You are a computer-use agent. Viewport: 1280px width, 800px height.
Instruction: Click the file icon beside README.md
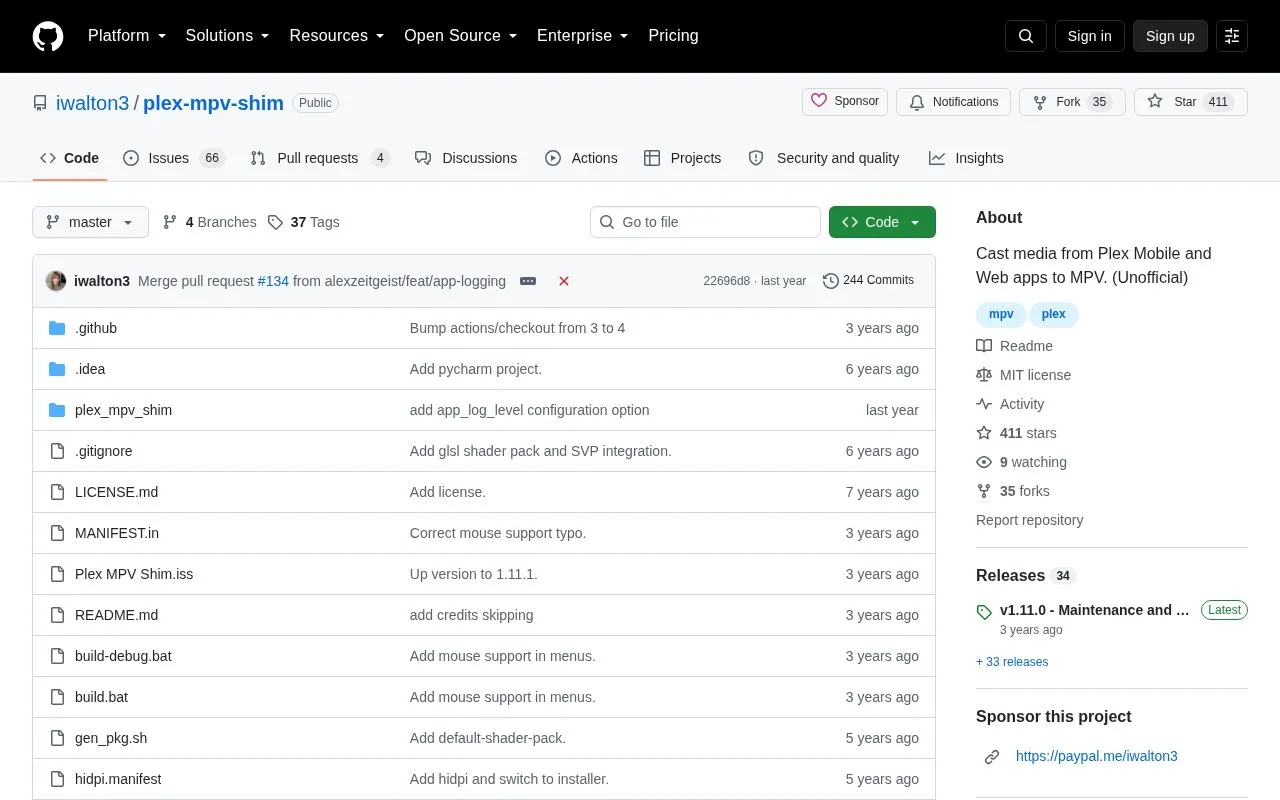[57, 615]
